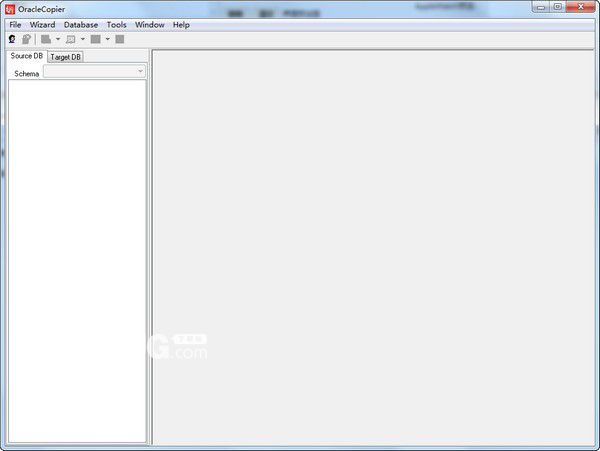The image size is (600, 451).
Task: Click the last greyed square toolbar icon
Action: tap(120, 39)
